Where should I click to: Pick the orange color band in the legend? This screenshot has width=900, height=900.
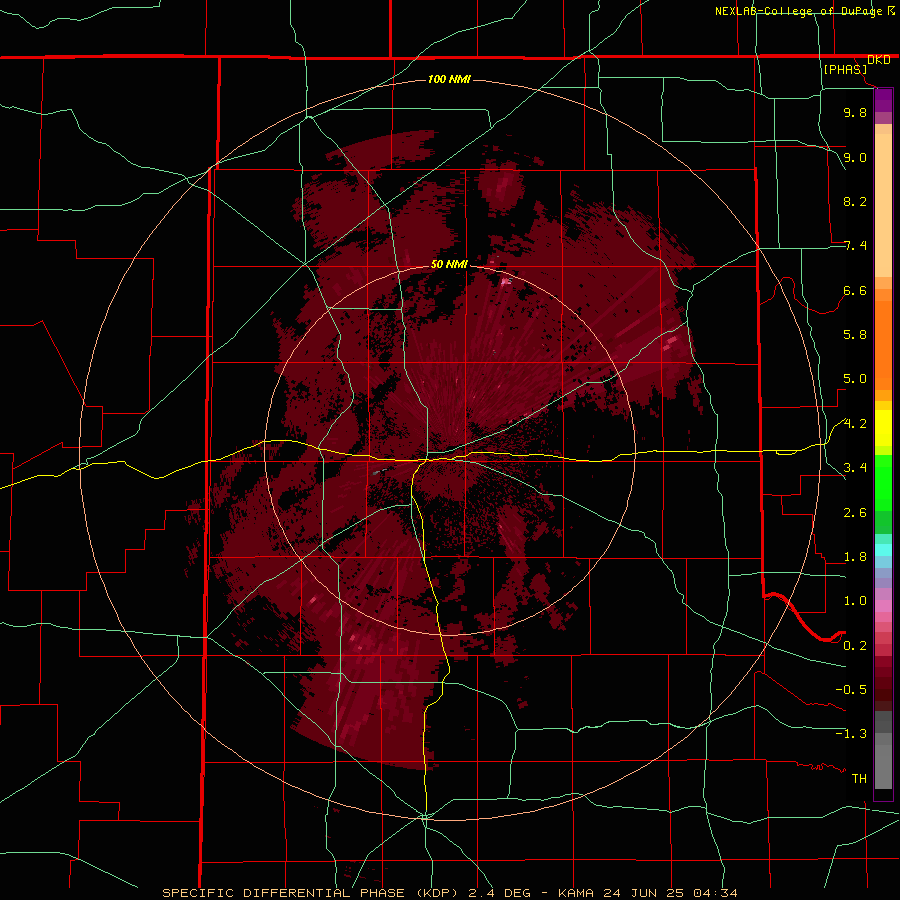click(883, 345)
